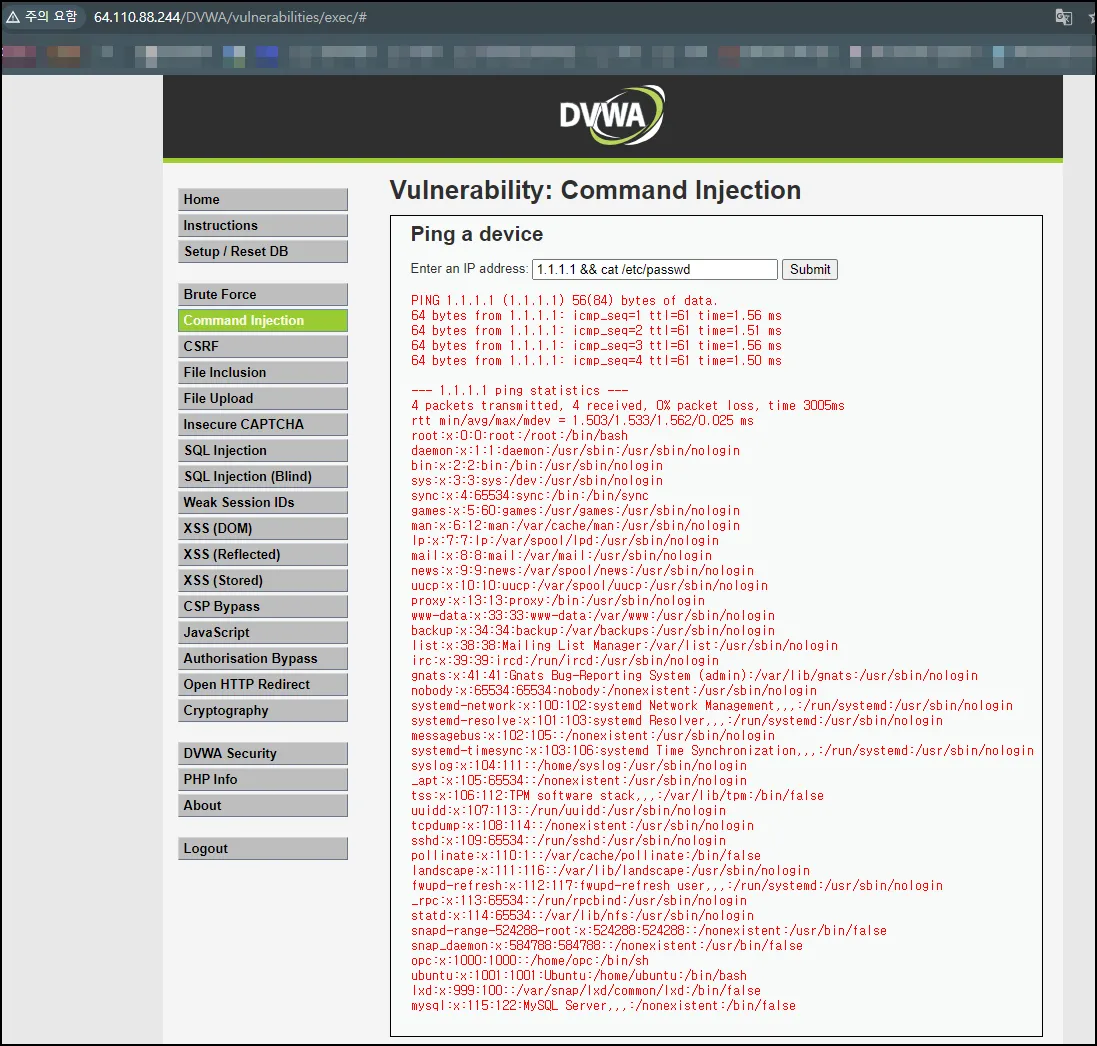The height and width of the screenshot is (1046, 1097).
Task: Open DVWA Security settings
Action: (x=262, y=754)
